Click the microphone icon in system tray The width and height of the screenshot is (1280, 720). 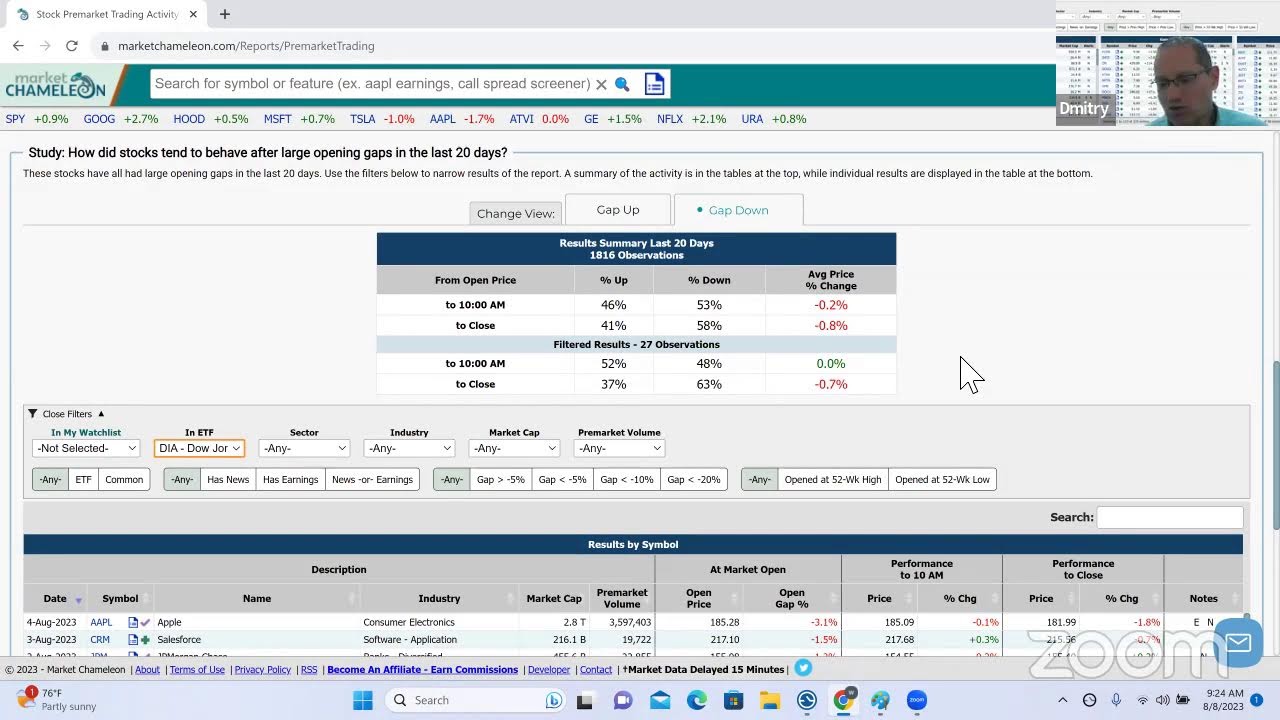(x=1116, y=700)
